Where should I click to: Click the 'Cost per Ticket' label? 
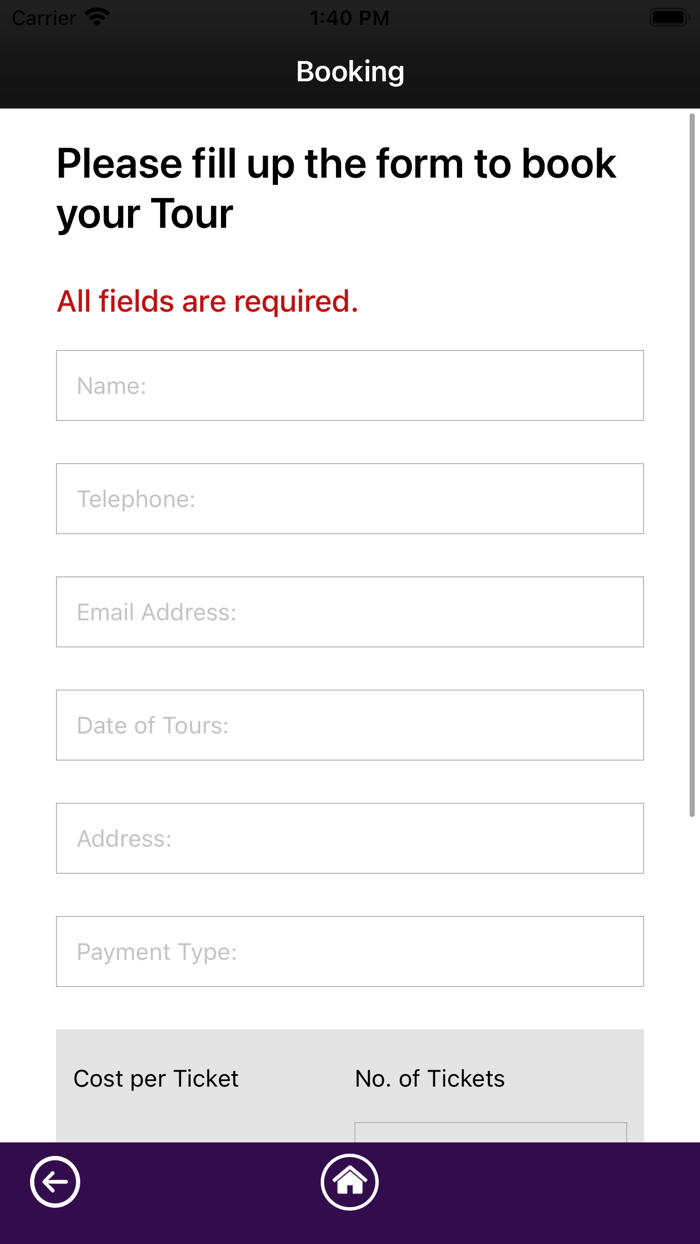coord(156,1079)
